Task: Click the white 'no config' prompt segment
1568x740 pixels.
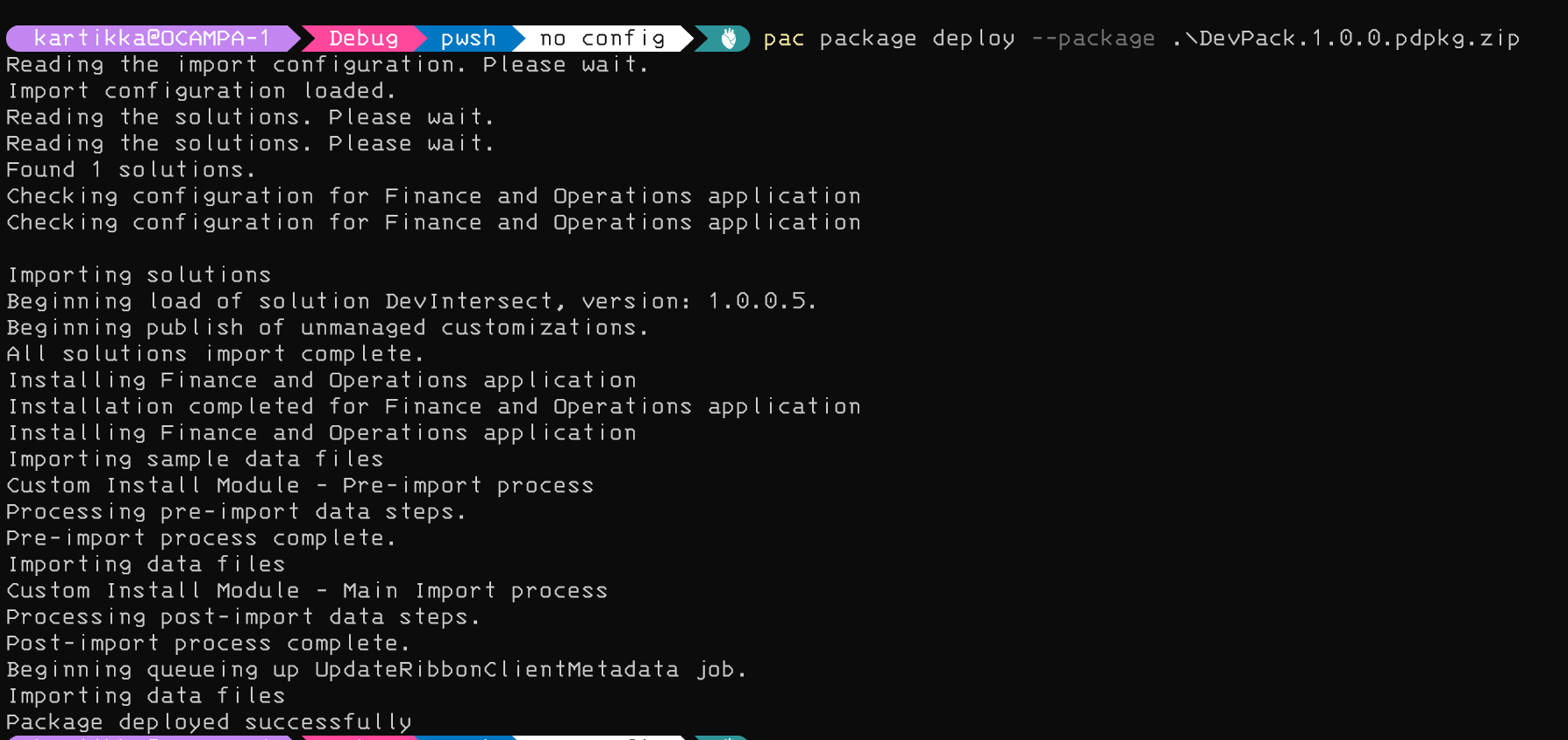Action: pos(602,39)
